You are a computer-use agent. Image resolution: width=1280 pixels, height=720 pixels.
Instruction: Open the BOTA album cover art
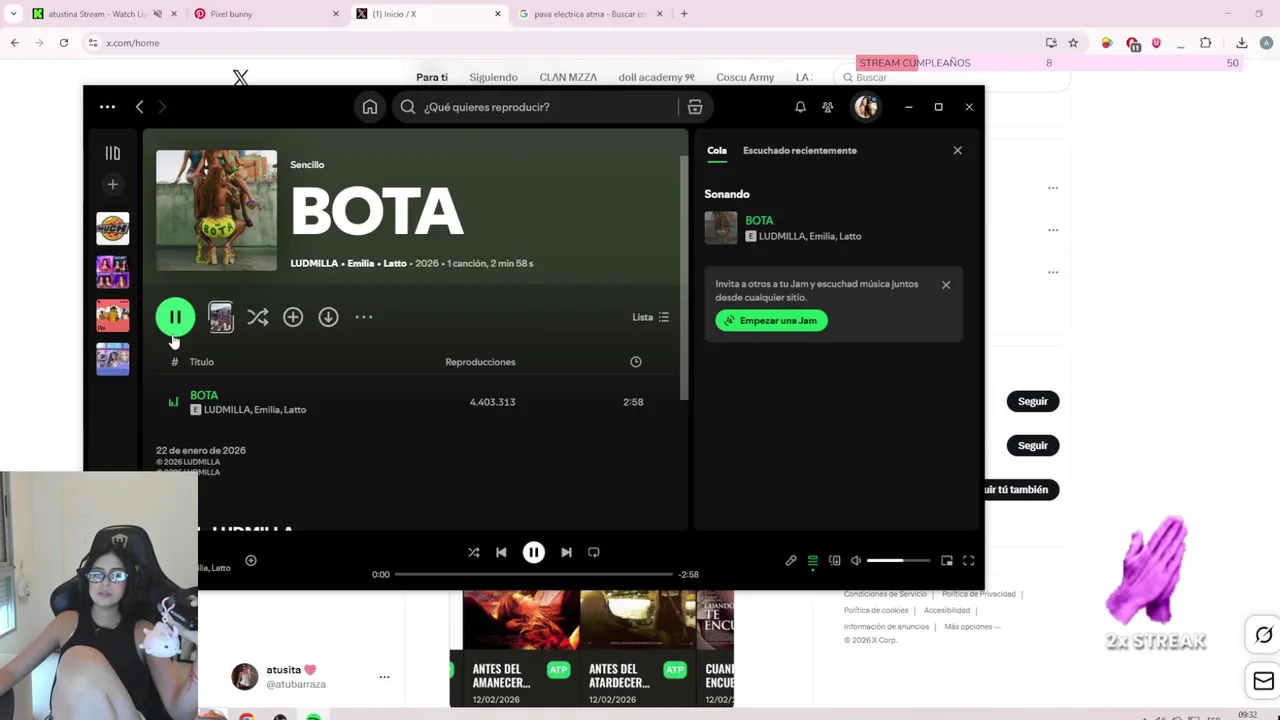[217, 210]
